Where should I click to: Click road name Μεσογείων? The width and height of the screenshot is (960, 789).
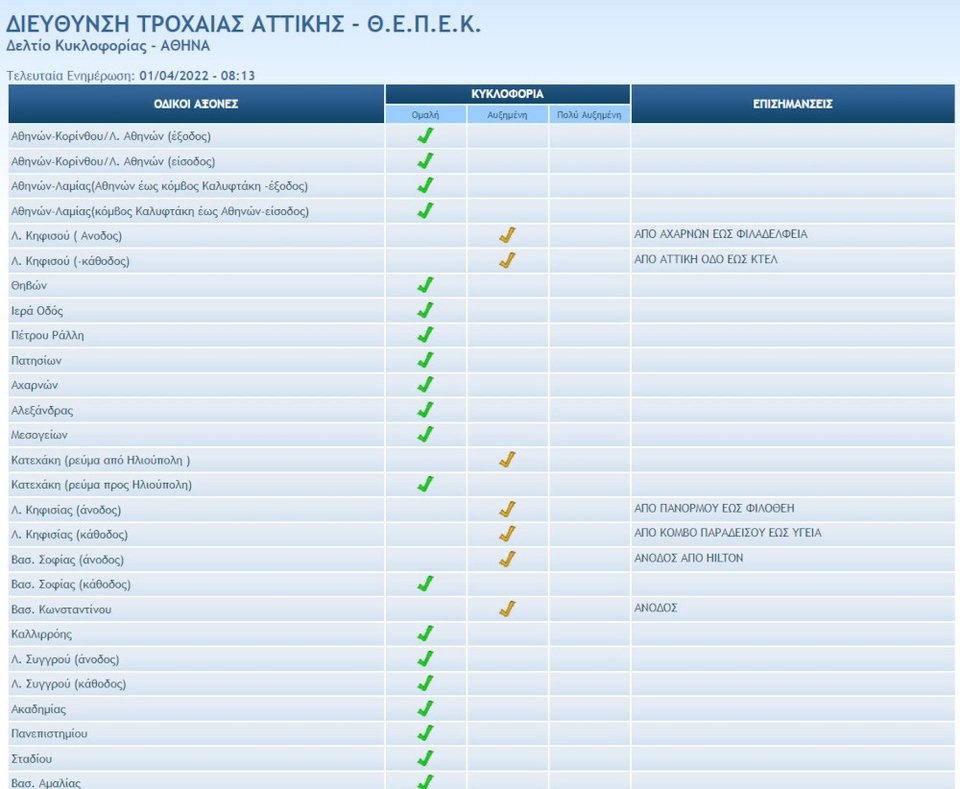tap(39, 435)
